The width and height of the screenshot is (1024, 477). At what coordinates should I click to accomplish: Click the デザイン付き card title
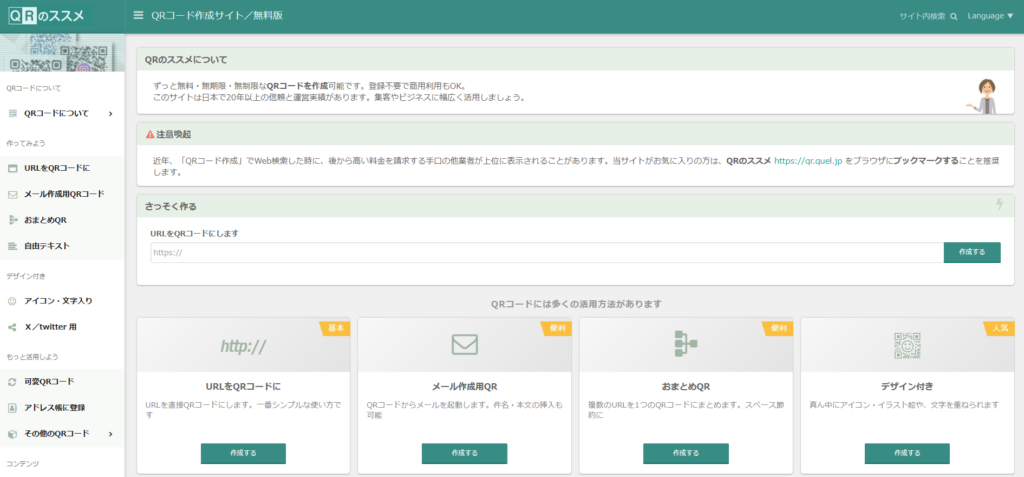click(x=907, y=386)
